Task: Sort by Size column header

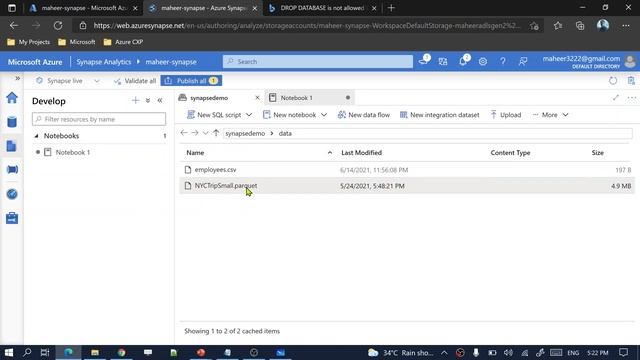Action: (x=598, y=153)
